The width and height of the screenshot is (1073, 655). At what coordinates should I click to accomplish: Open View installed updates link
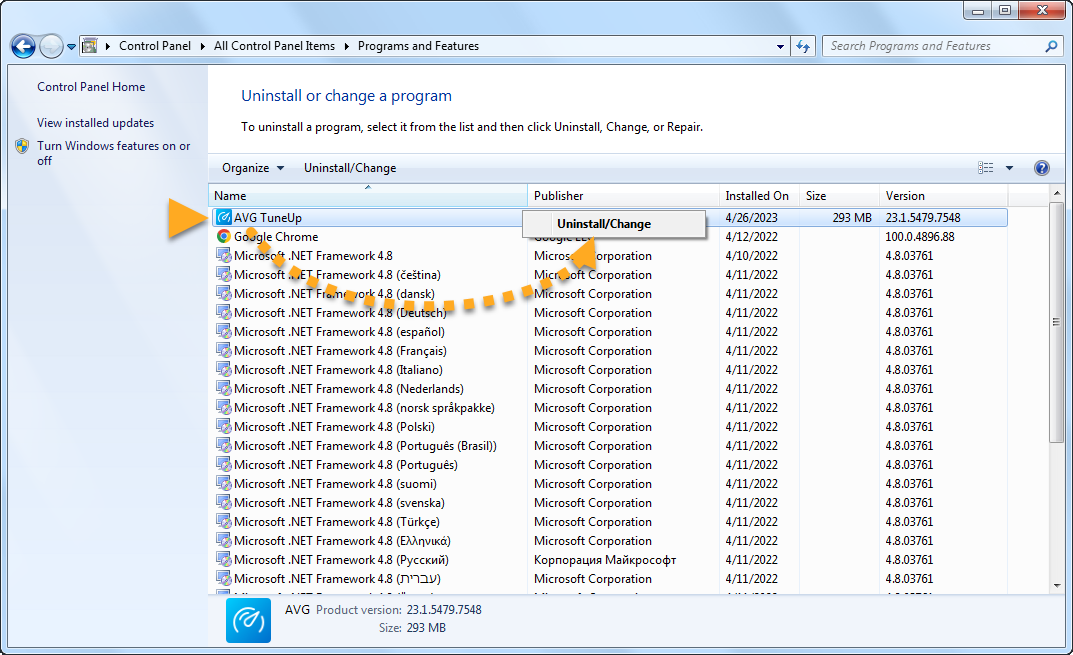coord(96,123)
